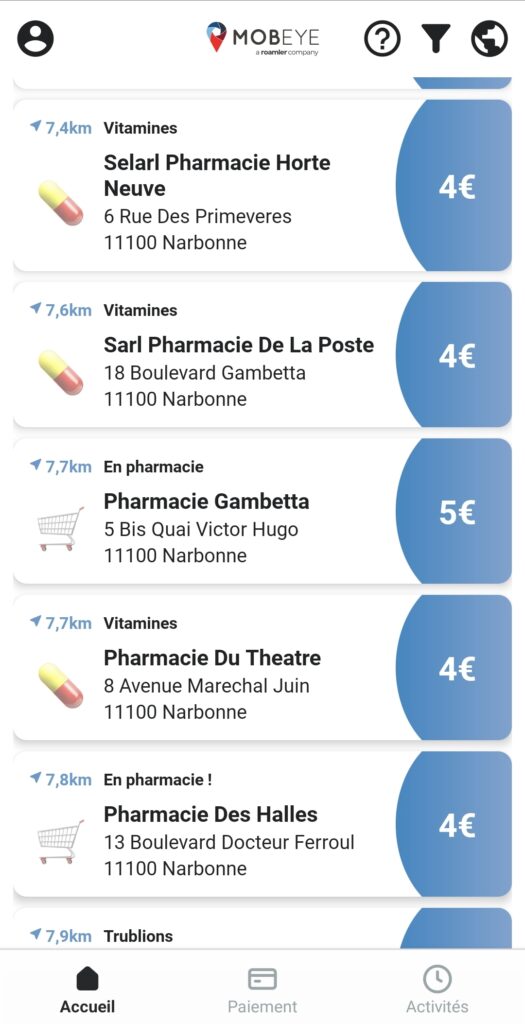Tap pill icon of Pharmacie Horte Neuve

pos(61,203)
